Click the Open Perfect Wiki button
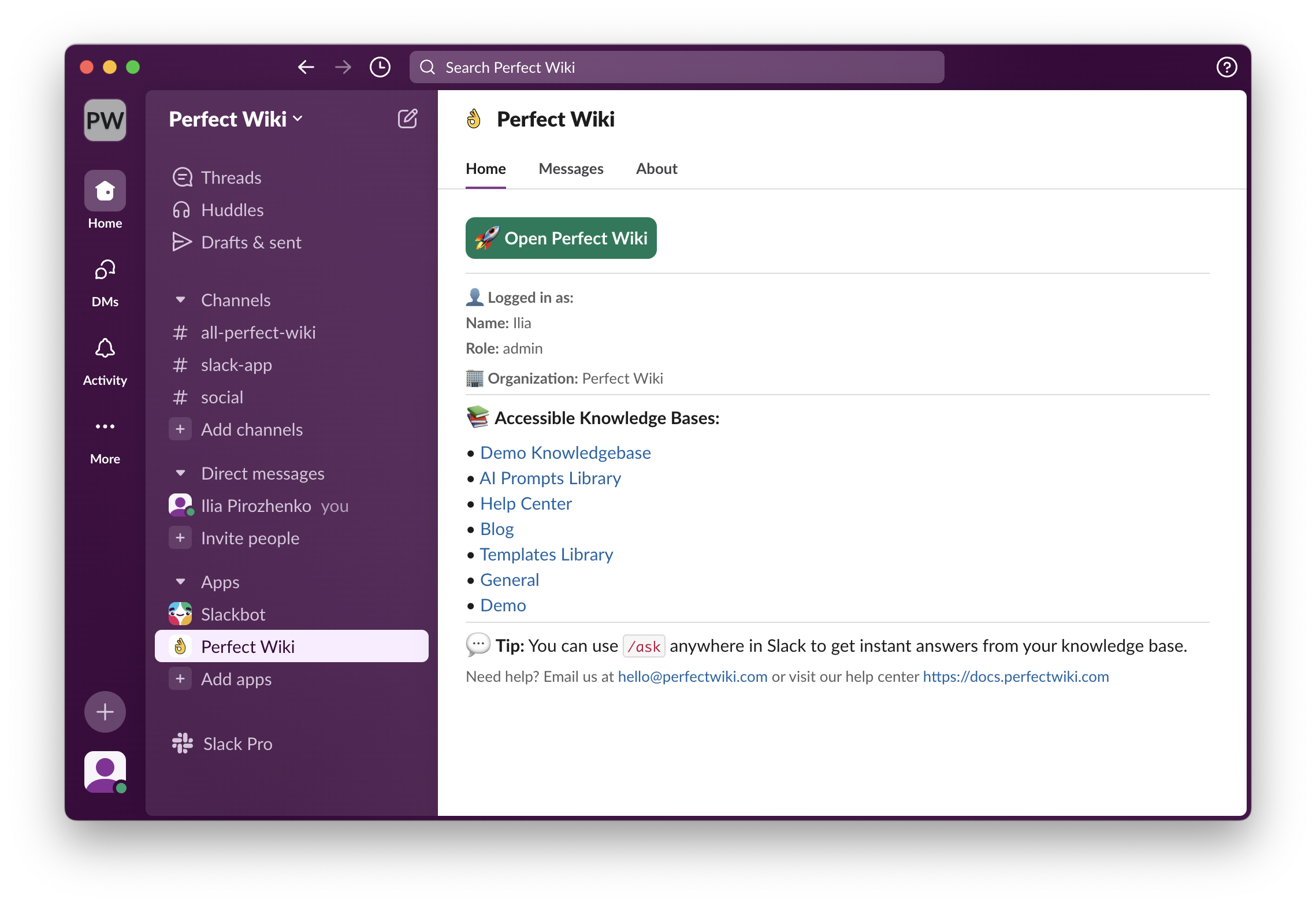Image resolution: width=1316 pixels, height=906 pixels. click(x=560, y=238)
